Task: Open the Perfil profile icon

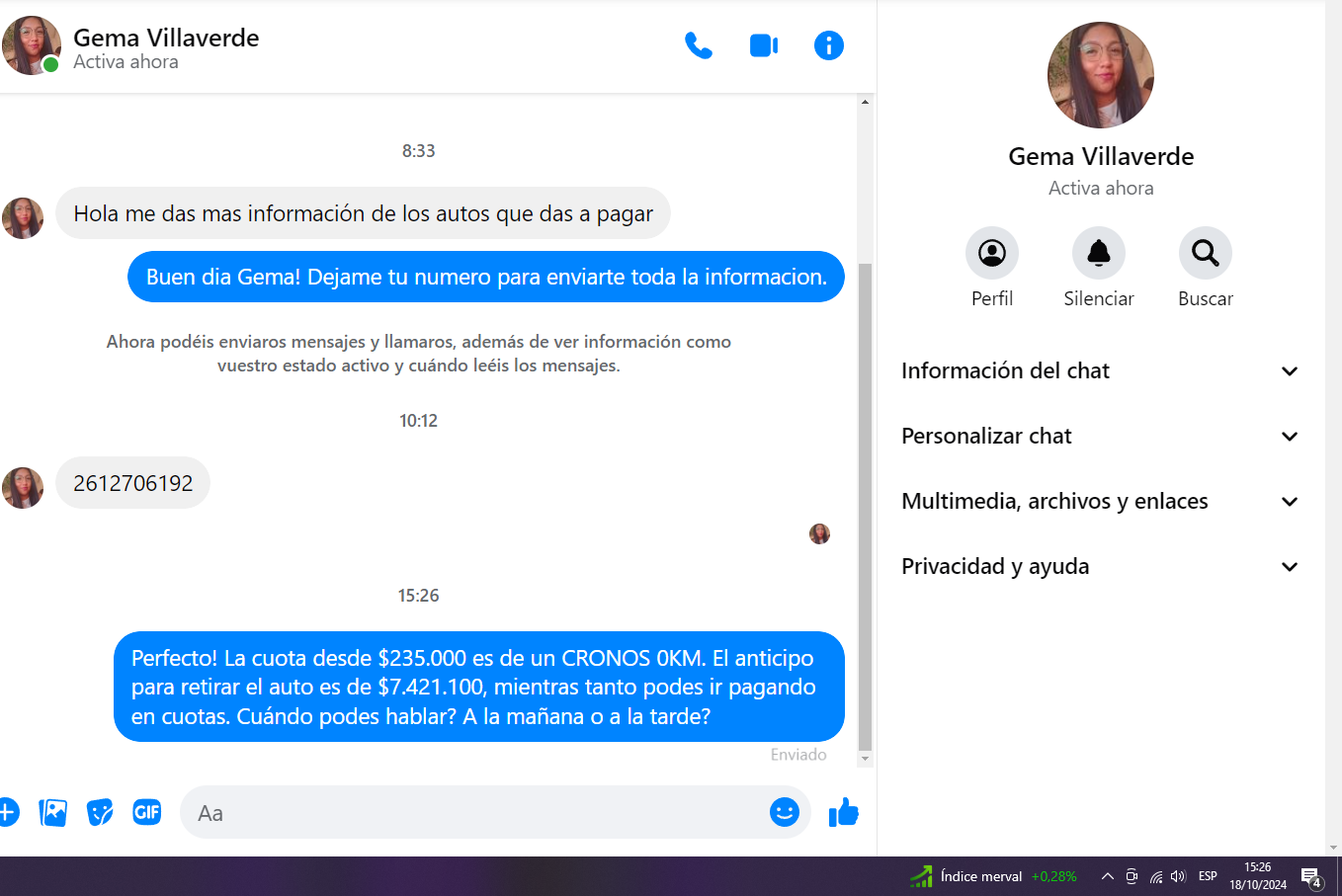Action: click(991, 254)
